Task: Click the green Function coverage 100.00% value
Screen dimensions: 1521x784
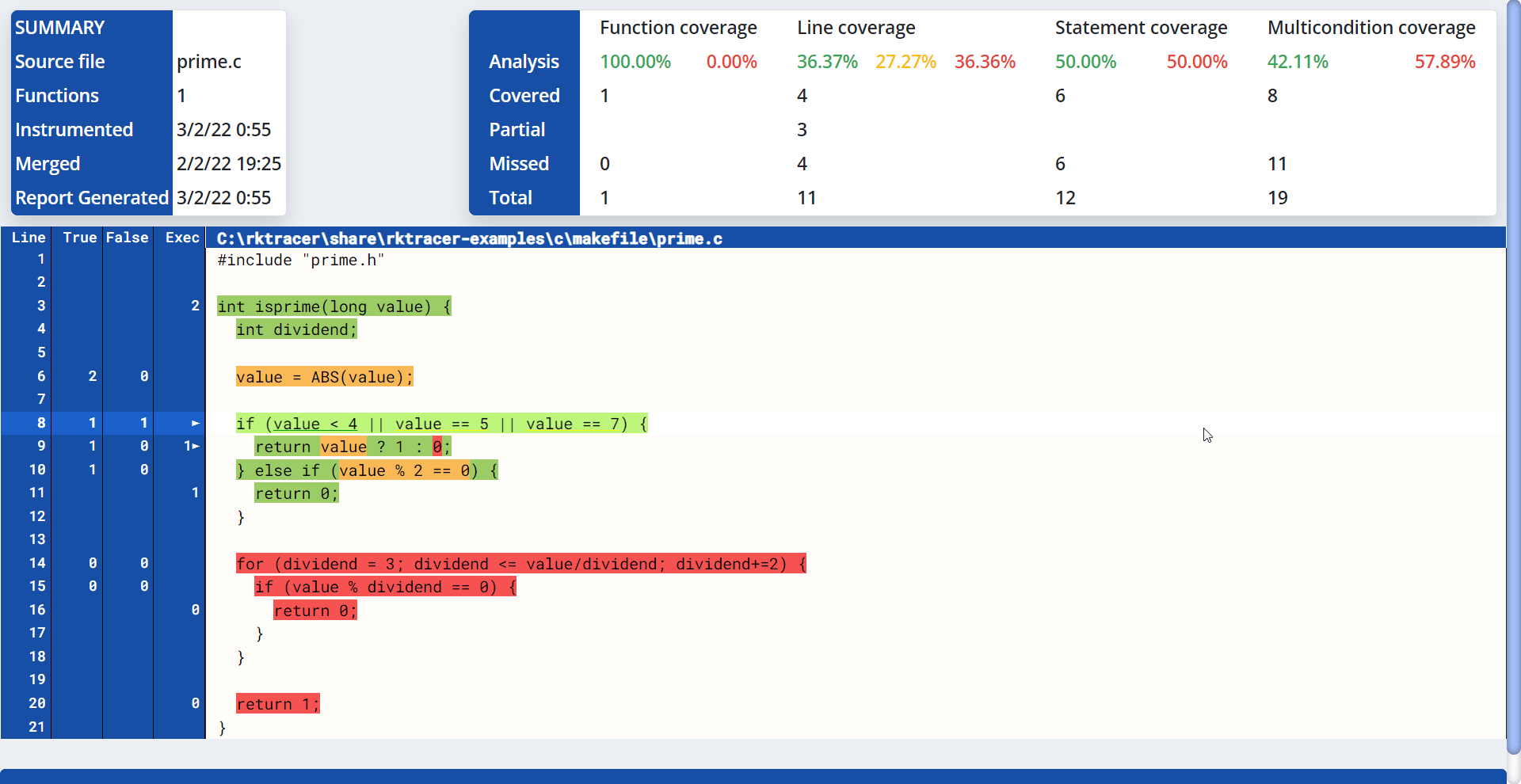Action: 635,61
